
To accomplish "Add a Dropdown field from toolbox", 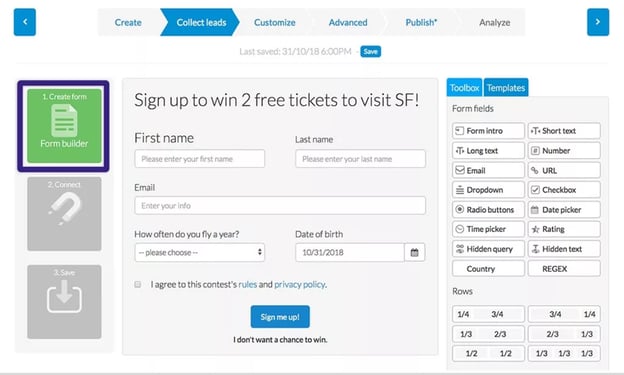I will [488, 190].
